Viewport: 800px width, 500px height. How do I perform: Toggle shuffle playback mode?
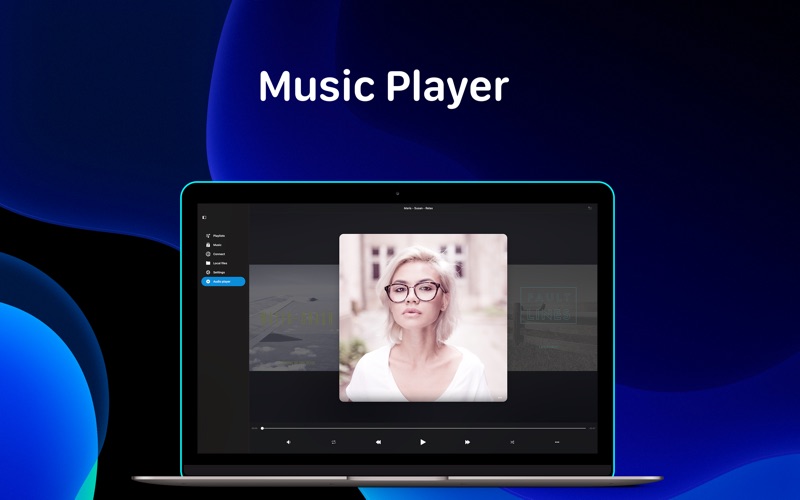click(512, 442)
